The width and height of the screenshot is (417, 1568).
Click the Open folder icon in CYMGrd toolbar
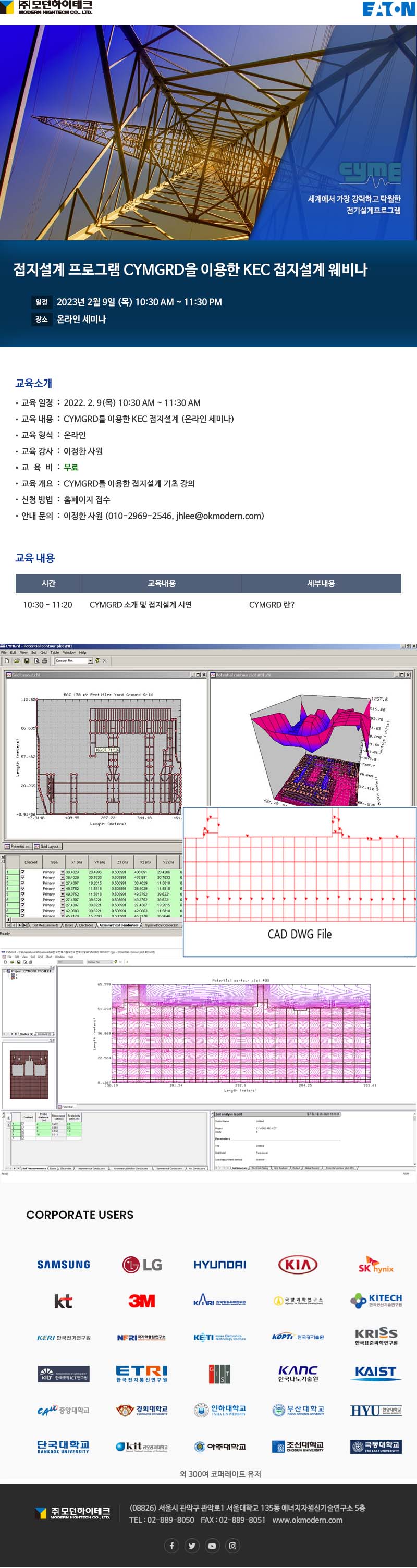pos(17,660)
